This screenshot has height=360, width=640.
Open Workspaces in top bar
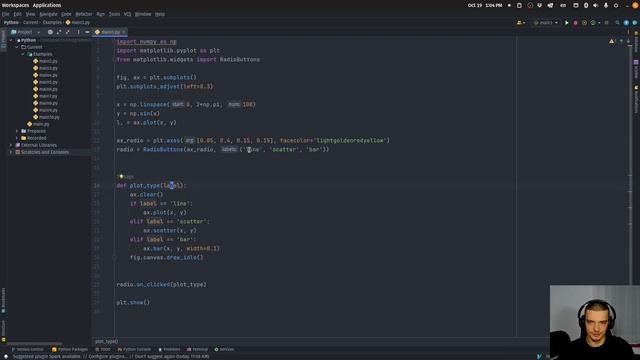pos(16,5)
